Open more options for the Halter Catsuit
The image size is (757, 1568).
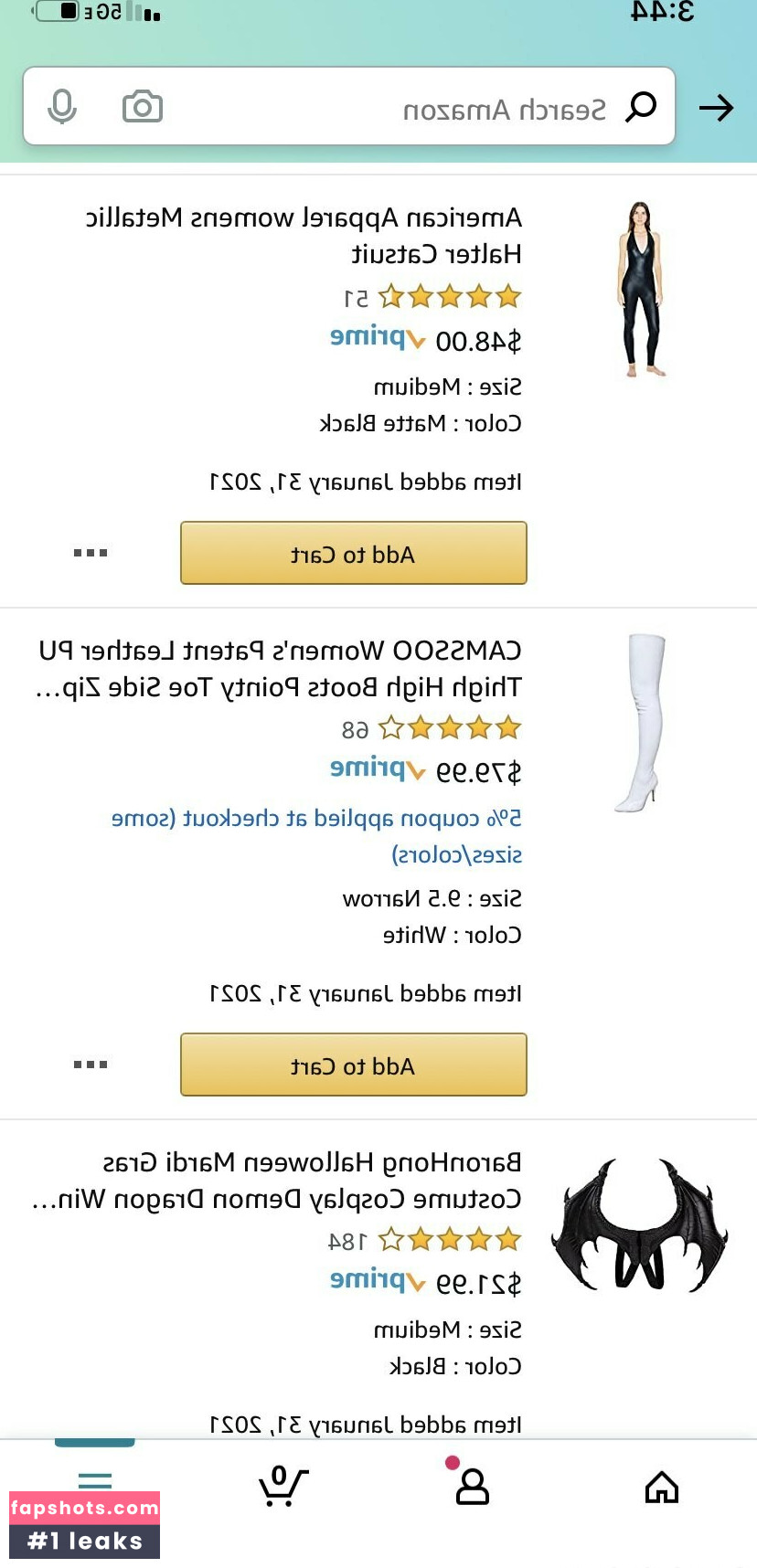pos(91,553)
